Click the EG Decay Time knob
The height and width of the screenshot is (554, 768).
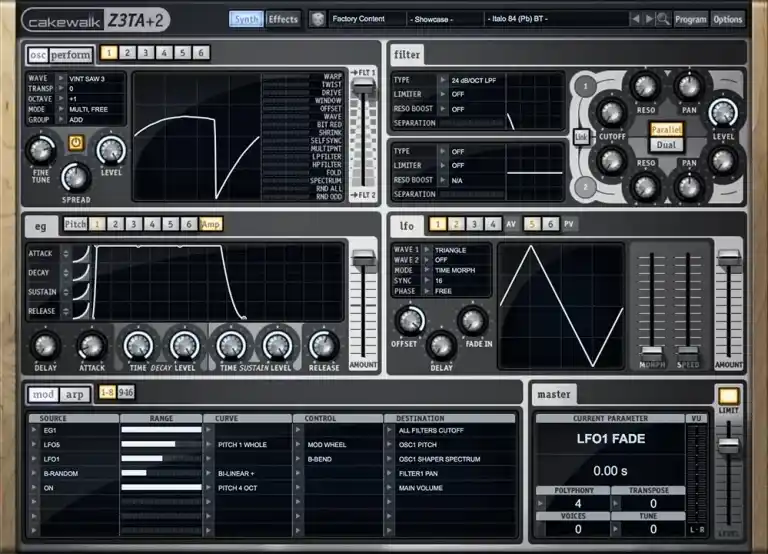coord(138,345)
